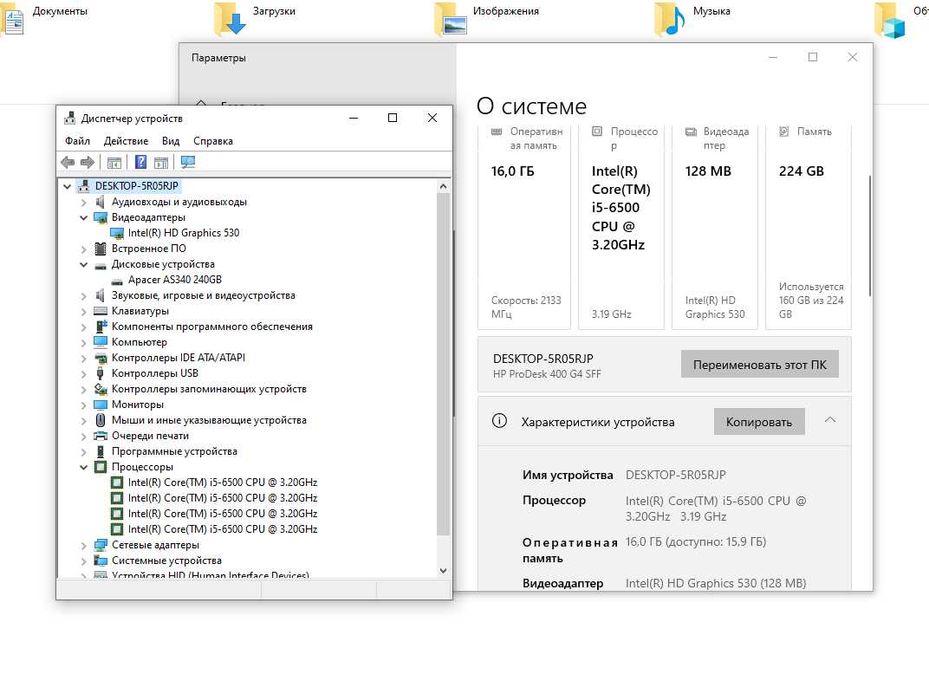This screenshot has width=929, height=699.
Task: Click the blue Help icon in Device Manager toolbar
Action: [x=140, y=162]
